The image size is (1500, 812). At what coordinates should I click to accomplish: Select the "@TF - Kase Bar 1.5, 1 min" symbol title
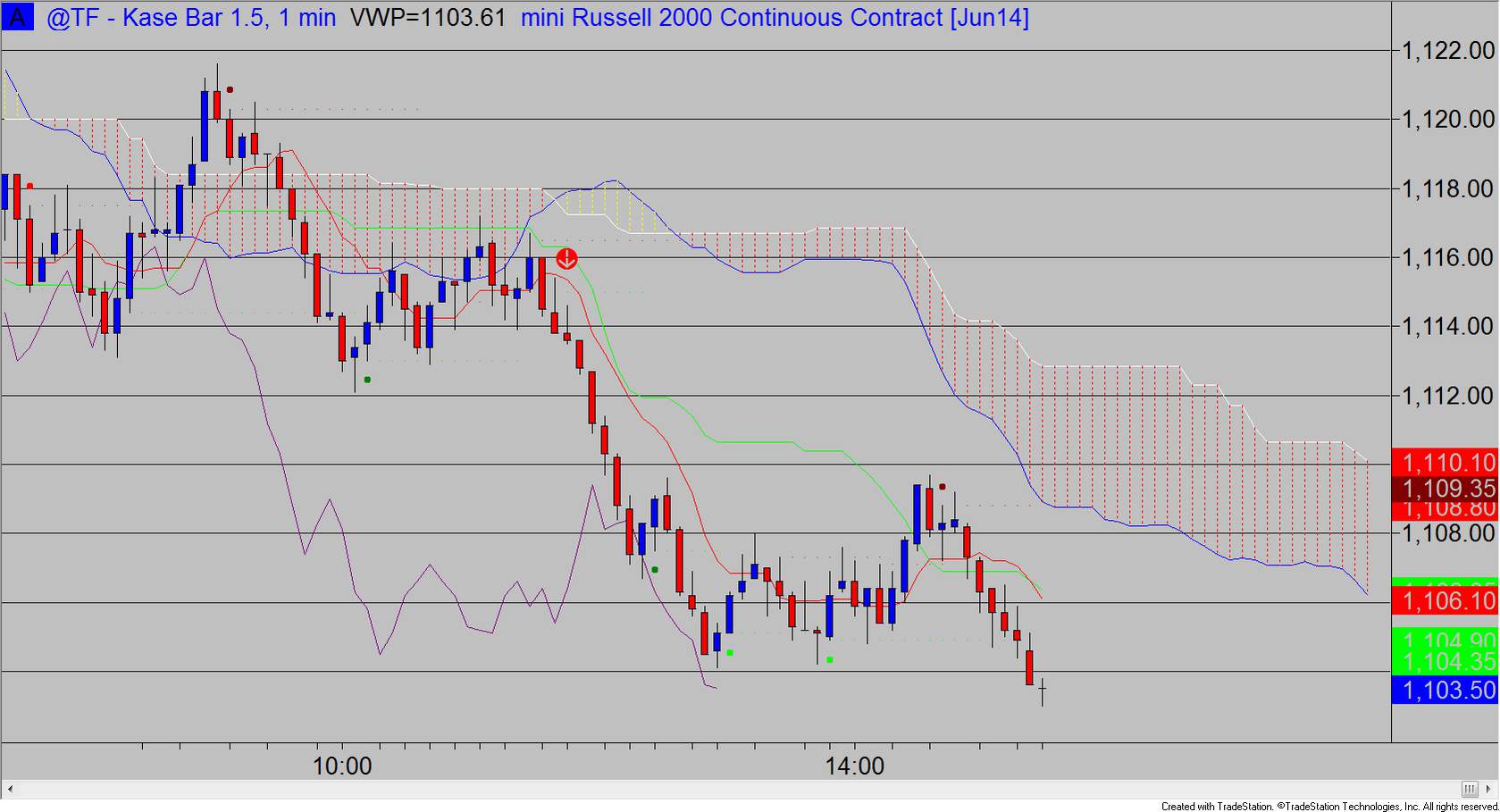191,17
